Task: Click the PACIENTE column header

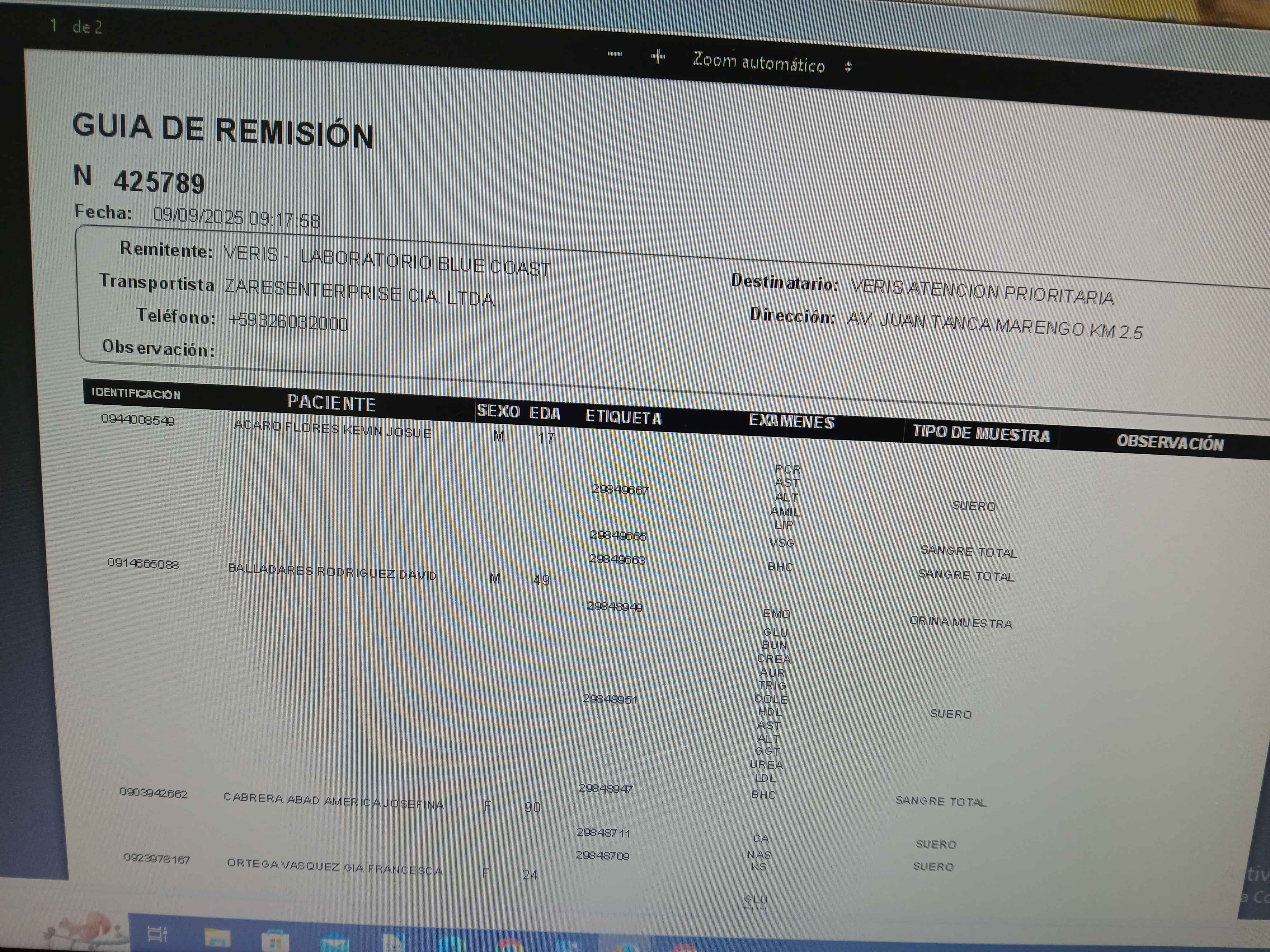Action: point(331,403)
